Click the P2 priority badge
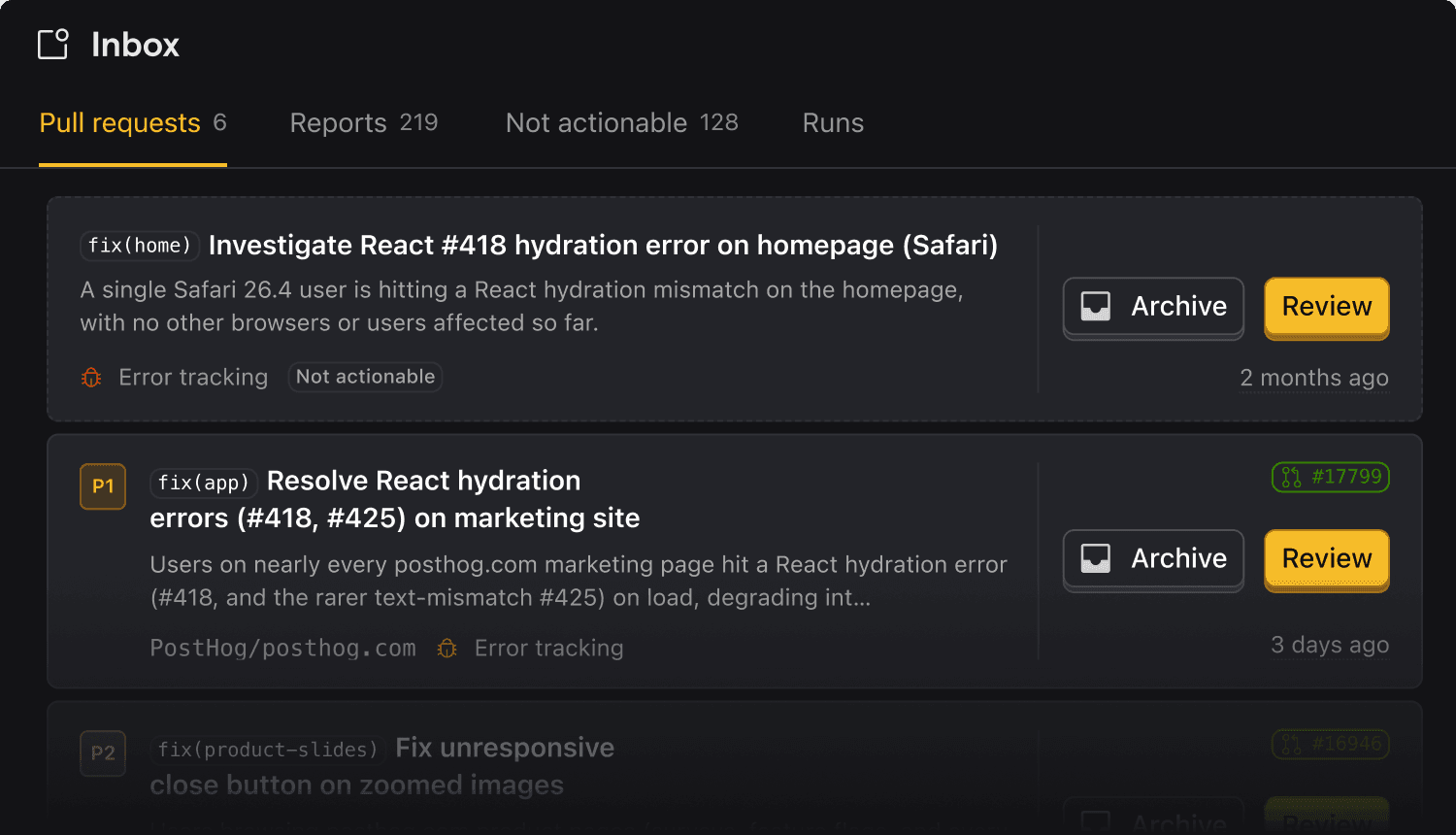1456x835 pixels. (103, 752)
